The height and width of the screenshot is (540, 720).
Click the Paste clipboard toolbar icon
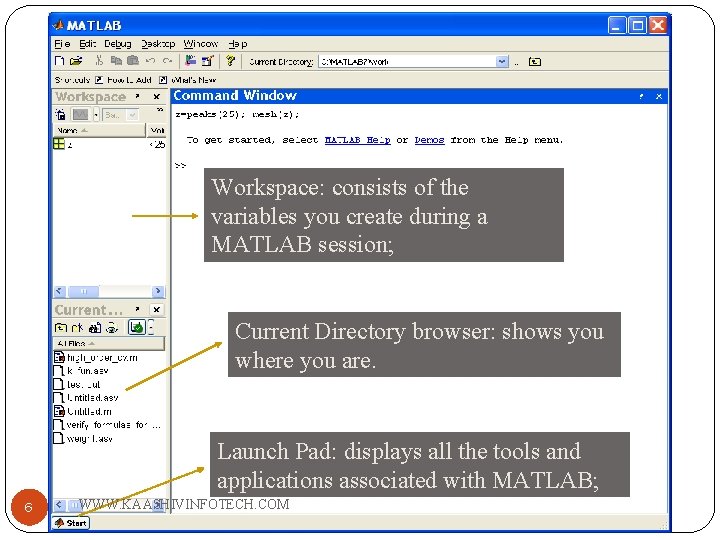point(133,60)
